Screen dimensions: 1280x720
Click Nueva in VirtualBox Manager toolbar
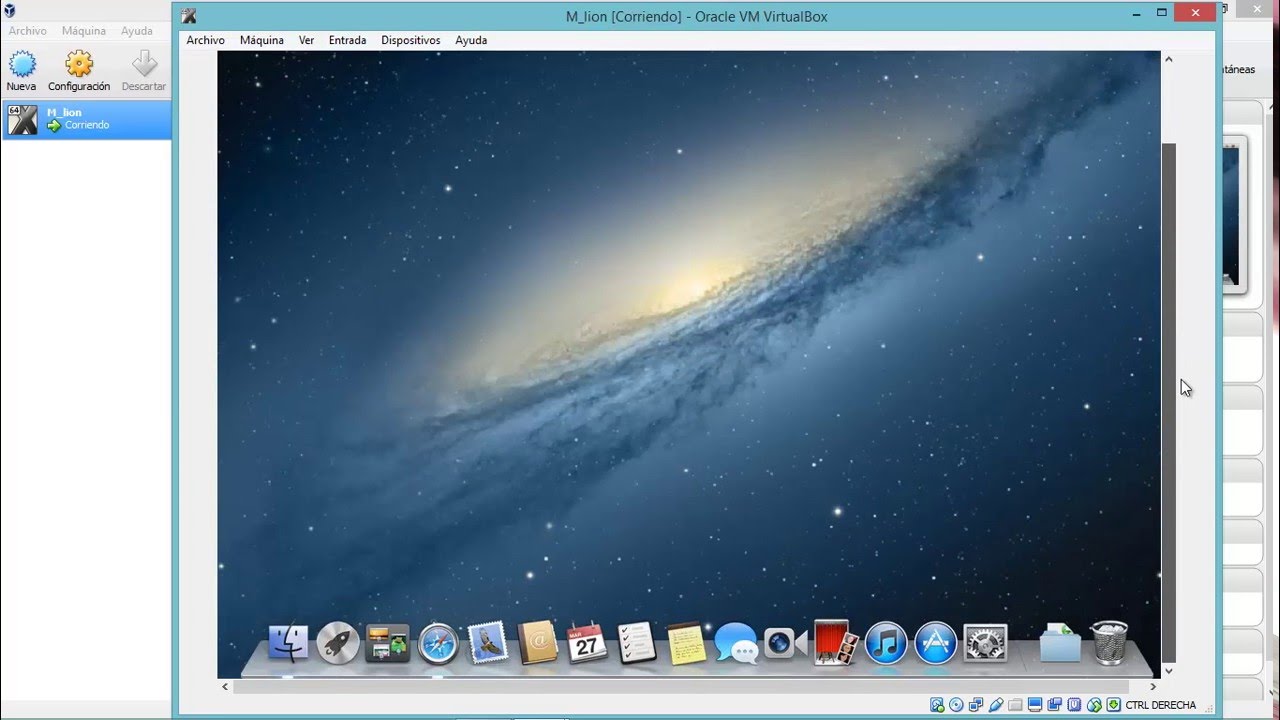point(21,71)
